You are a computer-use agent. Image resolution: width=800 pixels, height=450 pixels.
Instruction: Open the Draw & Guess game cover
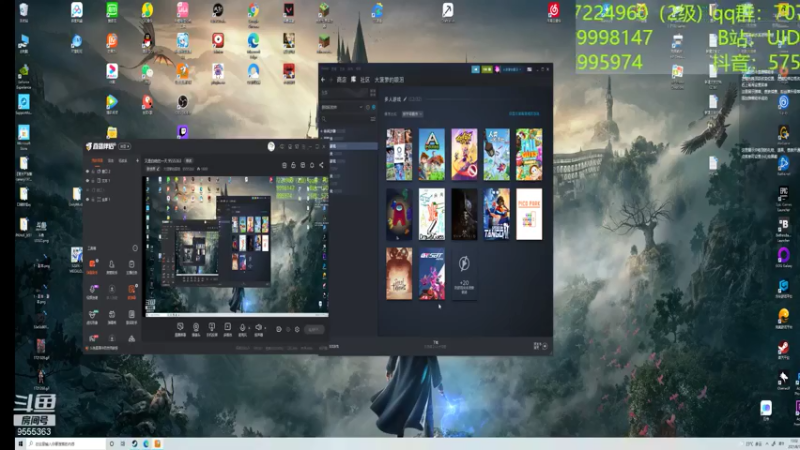coord(432,214)
